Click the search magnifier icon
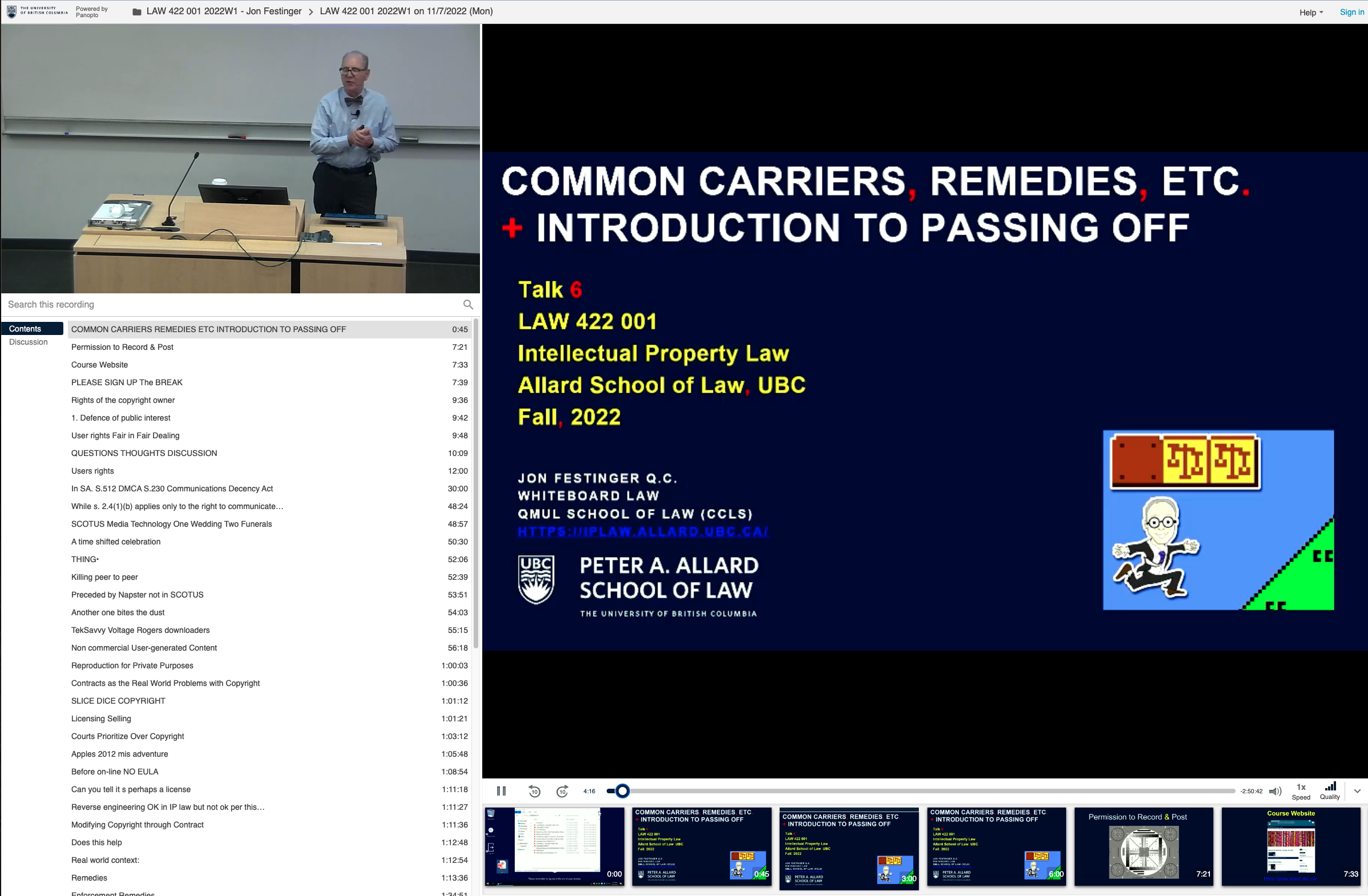 (468, 305)
